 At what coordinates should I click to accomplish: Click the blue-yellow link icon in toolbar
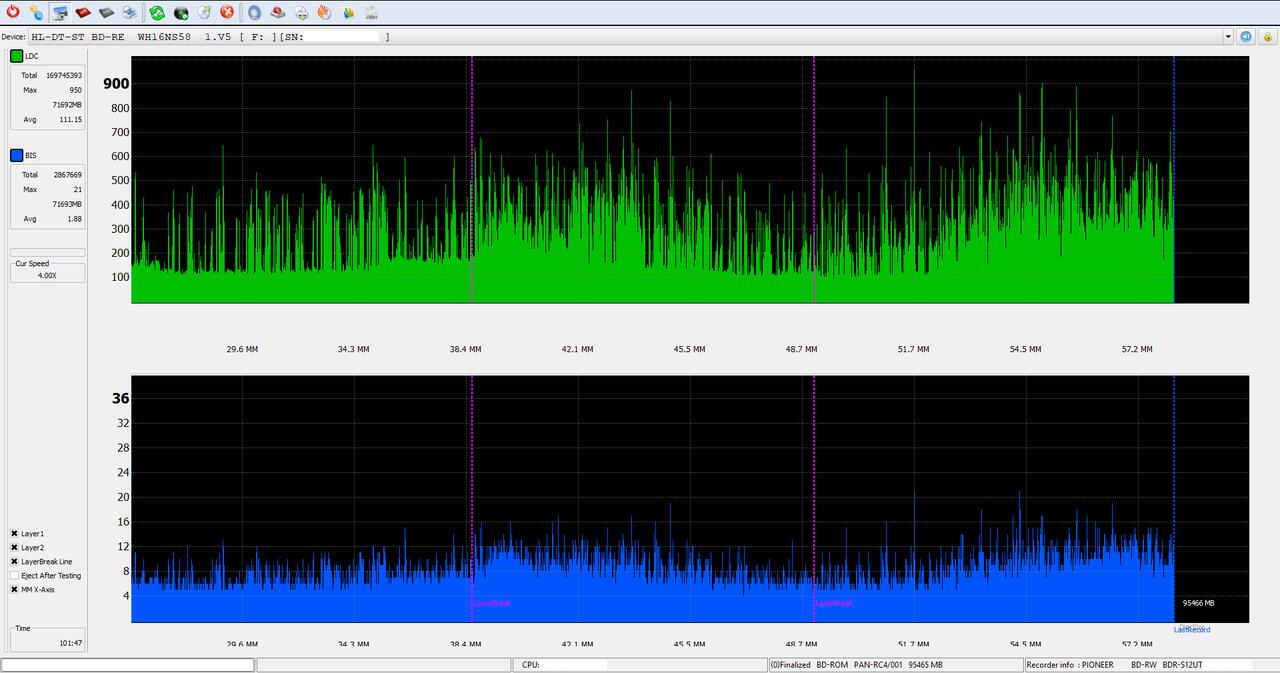36,12
